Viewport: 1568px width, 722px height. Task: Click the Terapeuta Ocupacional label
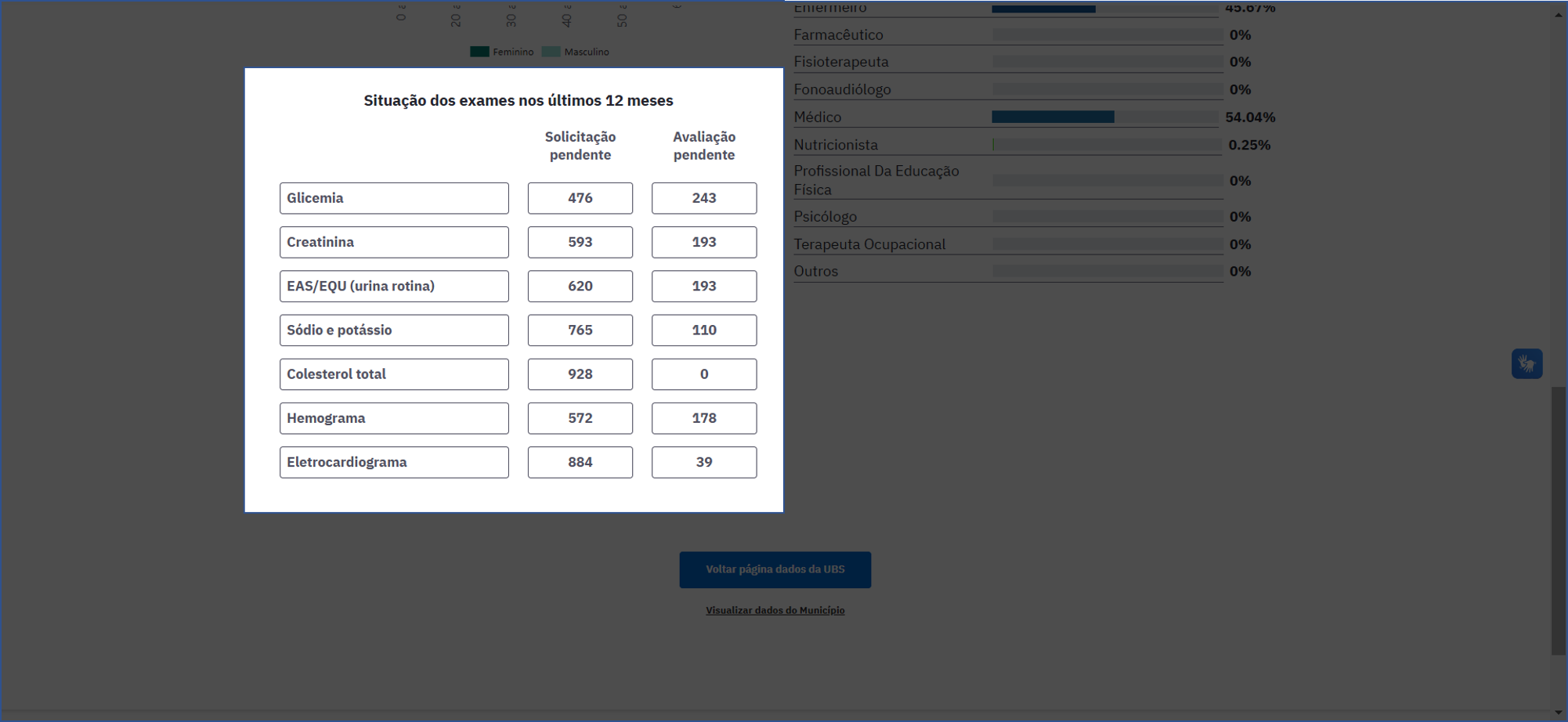point(869,244)
